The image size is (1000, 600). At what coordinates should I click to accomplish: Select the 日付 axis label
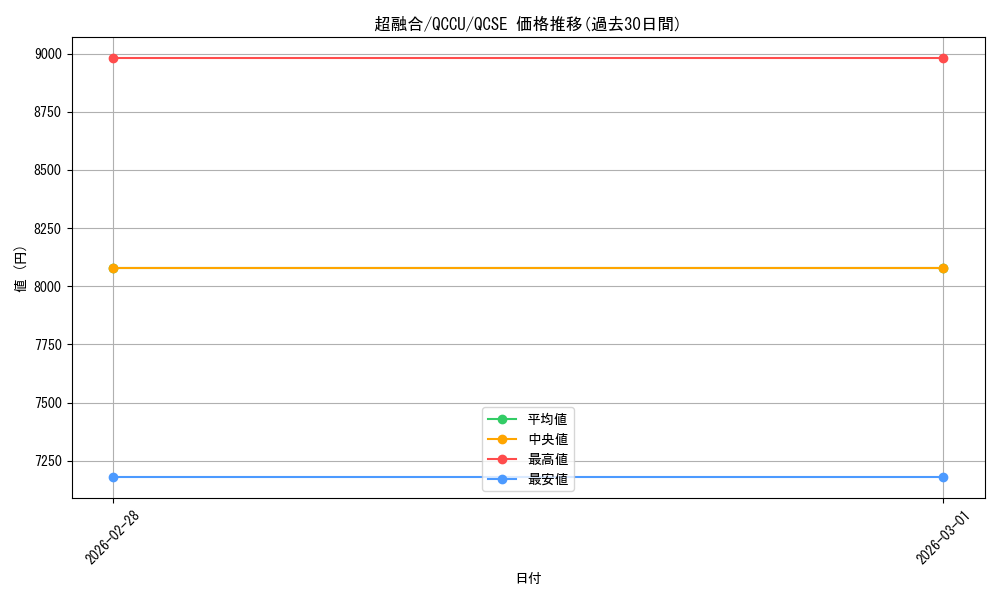tap(528, 578)
